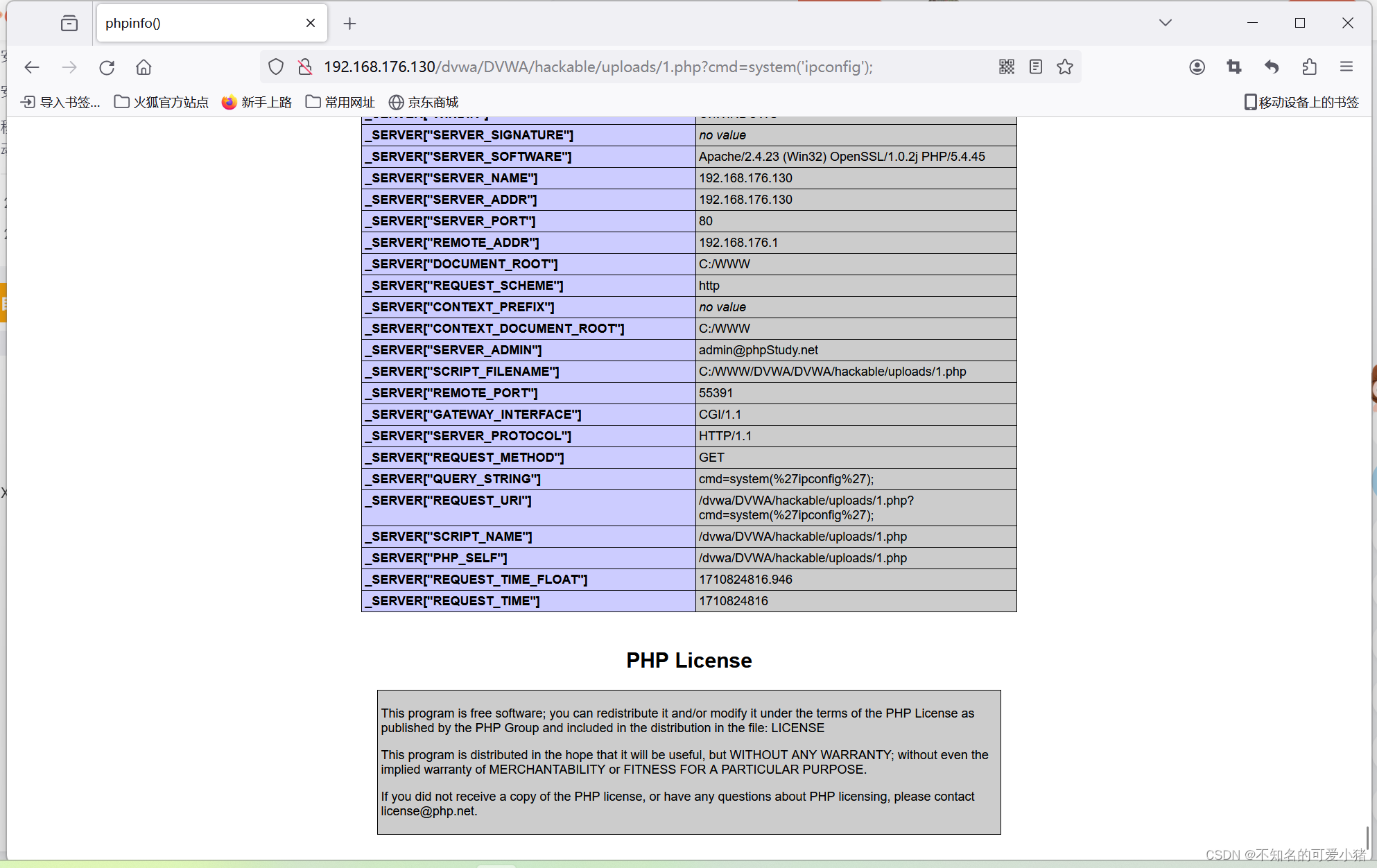Open 导入书签 import bookmarks item
This screenshot has height=868, width=1377.
pos(60,102)
